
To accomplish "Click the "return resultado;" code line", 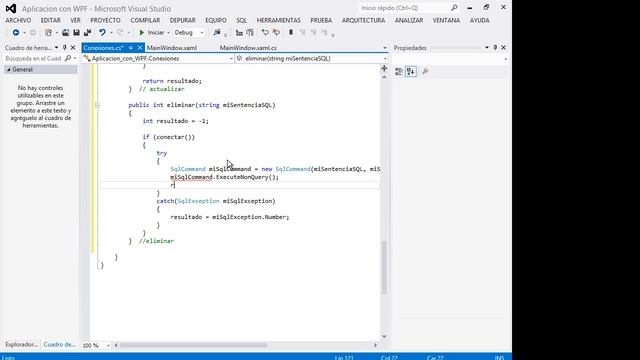I will [172, 81].
